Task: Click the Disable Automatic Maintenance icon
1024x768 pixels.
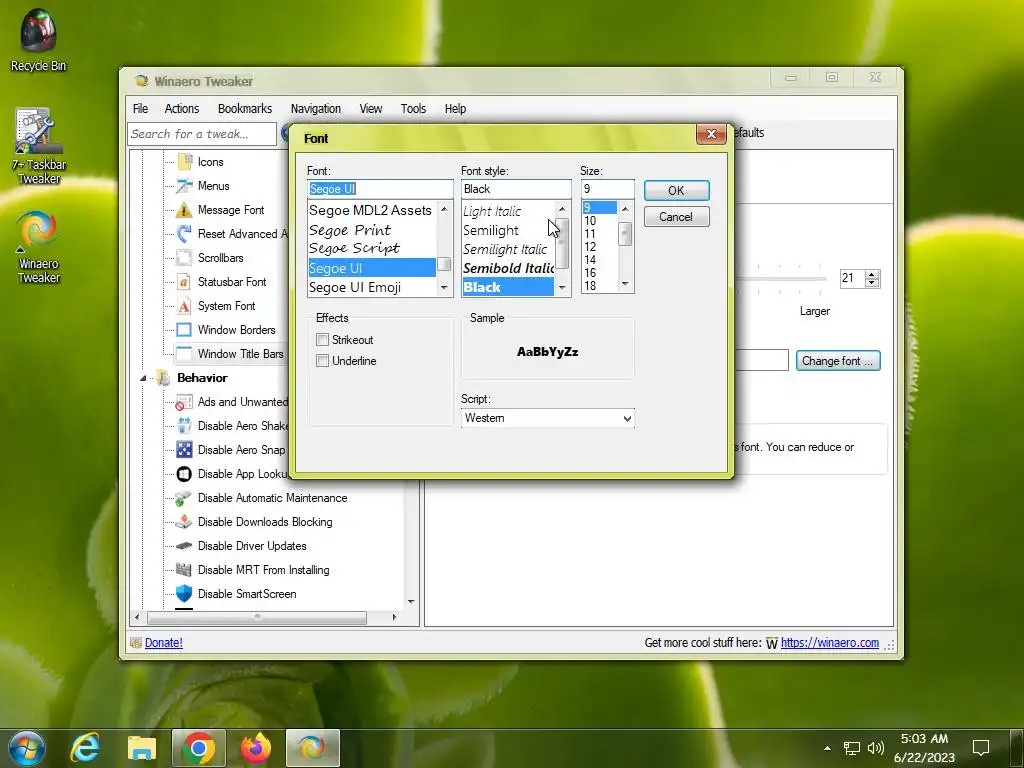Action: pos(185,498)
